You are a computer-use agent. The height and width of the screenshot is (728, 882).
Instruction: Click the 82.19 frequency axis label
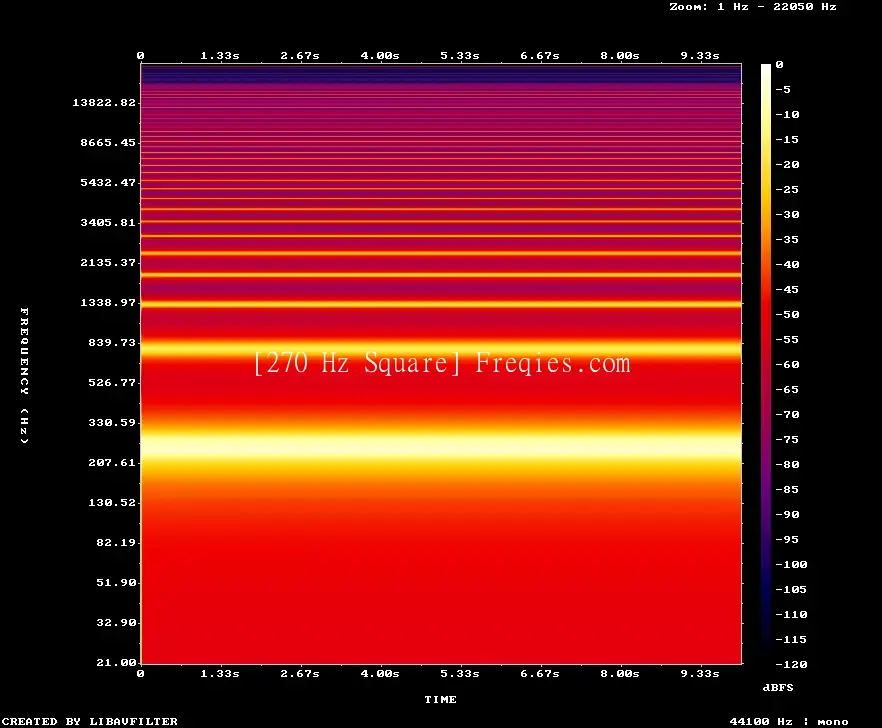point(116,542)
